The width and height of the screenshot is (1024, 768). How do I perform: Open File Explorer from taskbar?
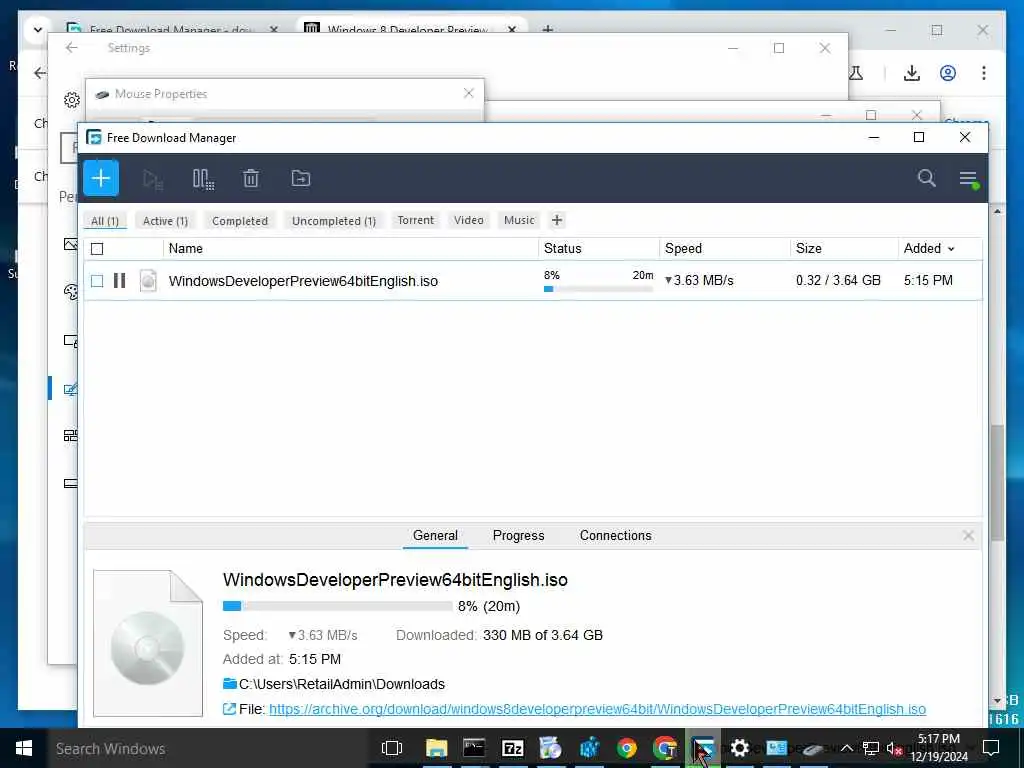pyautogui.click(x=436, y=748)
